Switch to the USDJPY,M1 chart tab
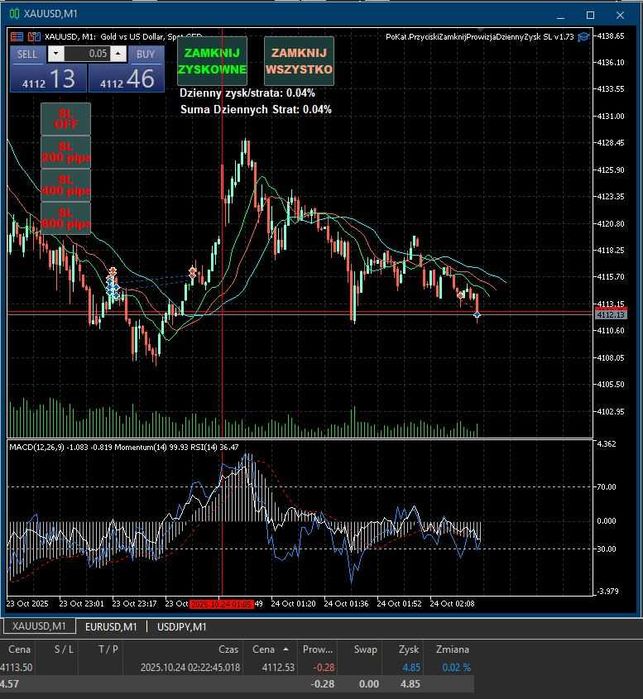Image resolution: width=643 pixels, height=699 pixels. (182, 627)
